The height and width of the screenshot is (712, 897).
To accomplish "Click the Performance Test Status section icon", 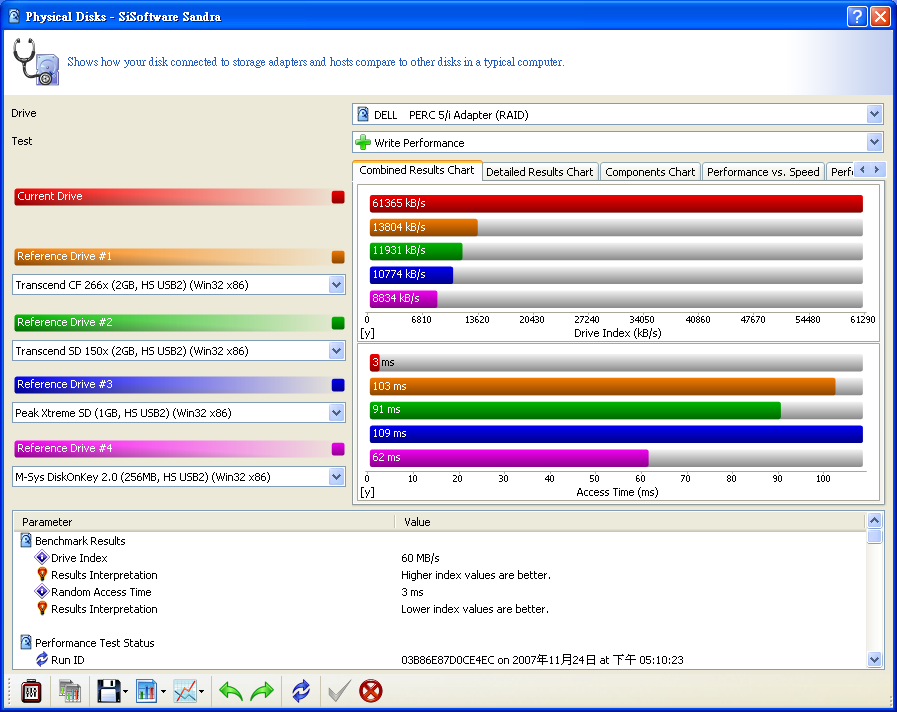I will click(x=26, y=642).
